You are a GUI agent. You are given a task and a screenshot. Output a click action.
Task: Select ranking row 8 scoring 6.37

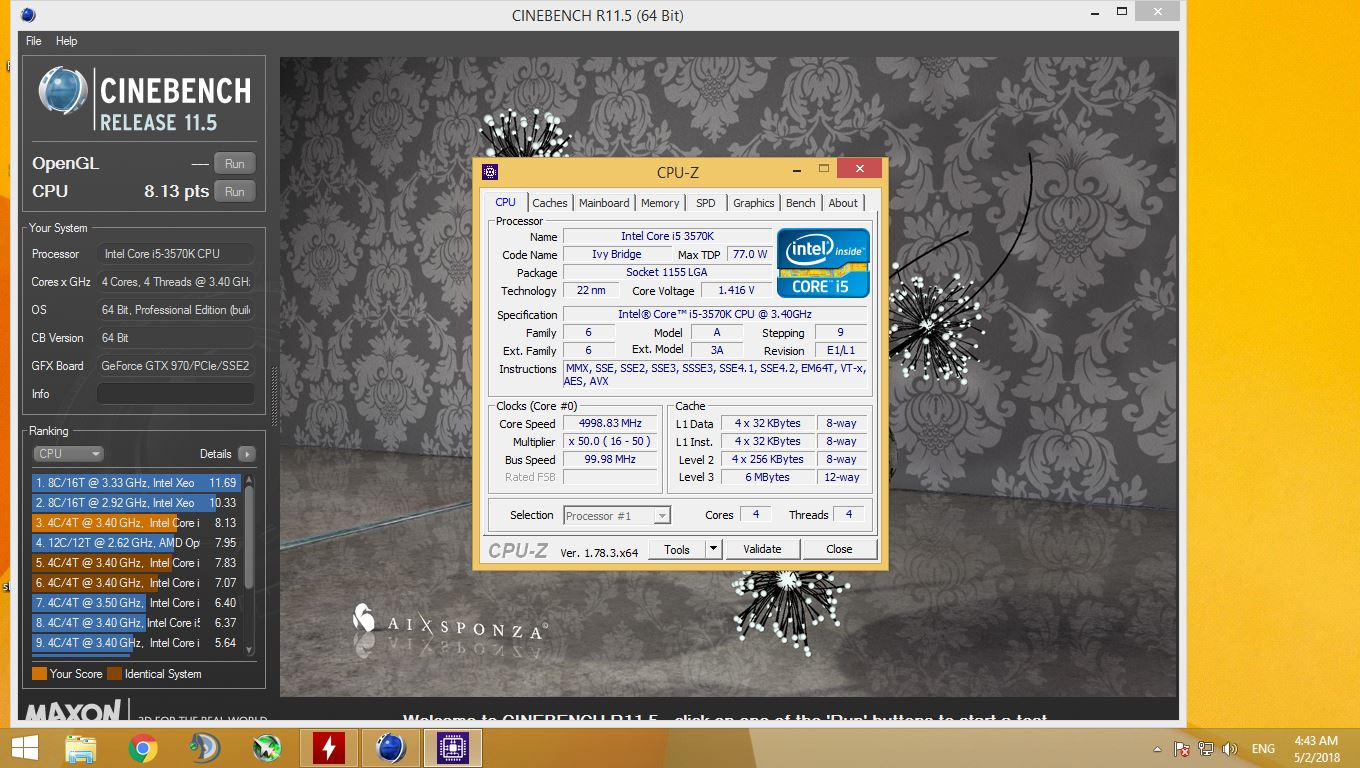pos(136,623)
